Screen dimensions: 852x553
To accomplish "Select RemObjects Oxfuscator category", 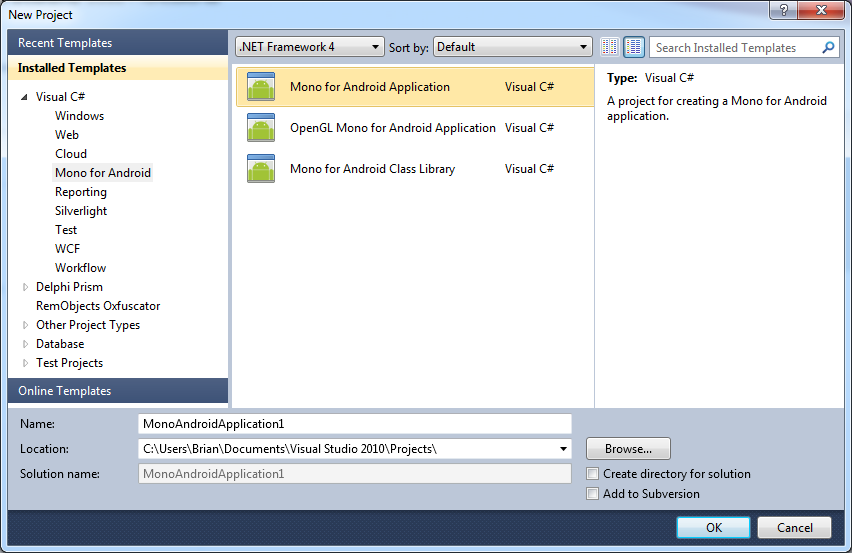I will click(98, 306).
